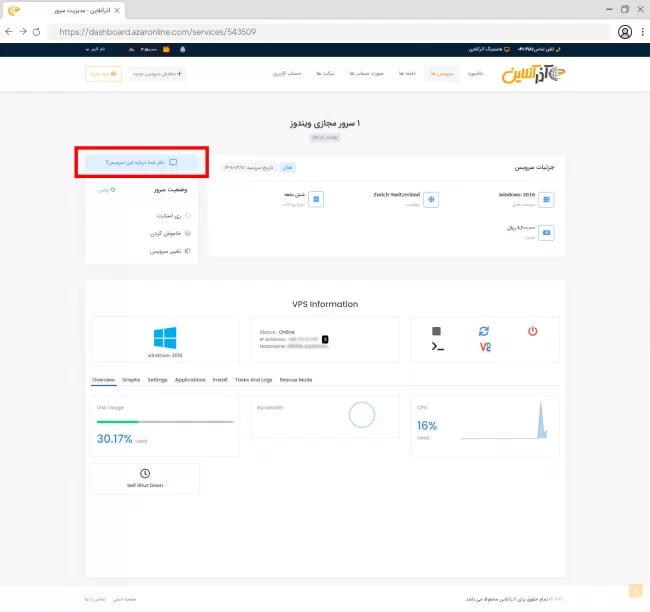Switch to the Overview tab
This screenshot has height=612, width=650.
103,380
